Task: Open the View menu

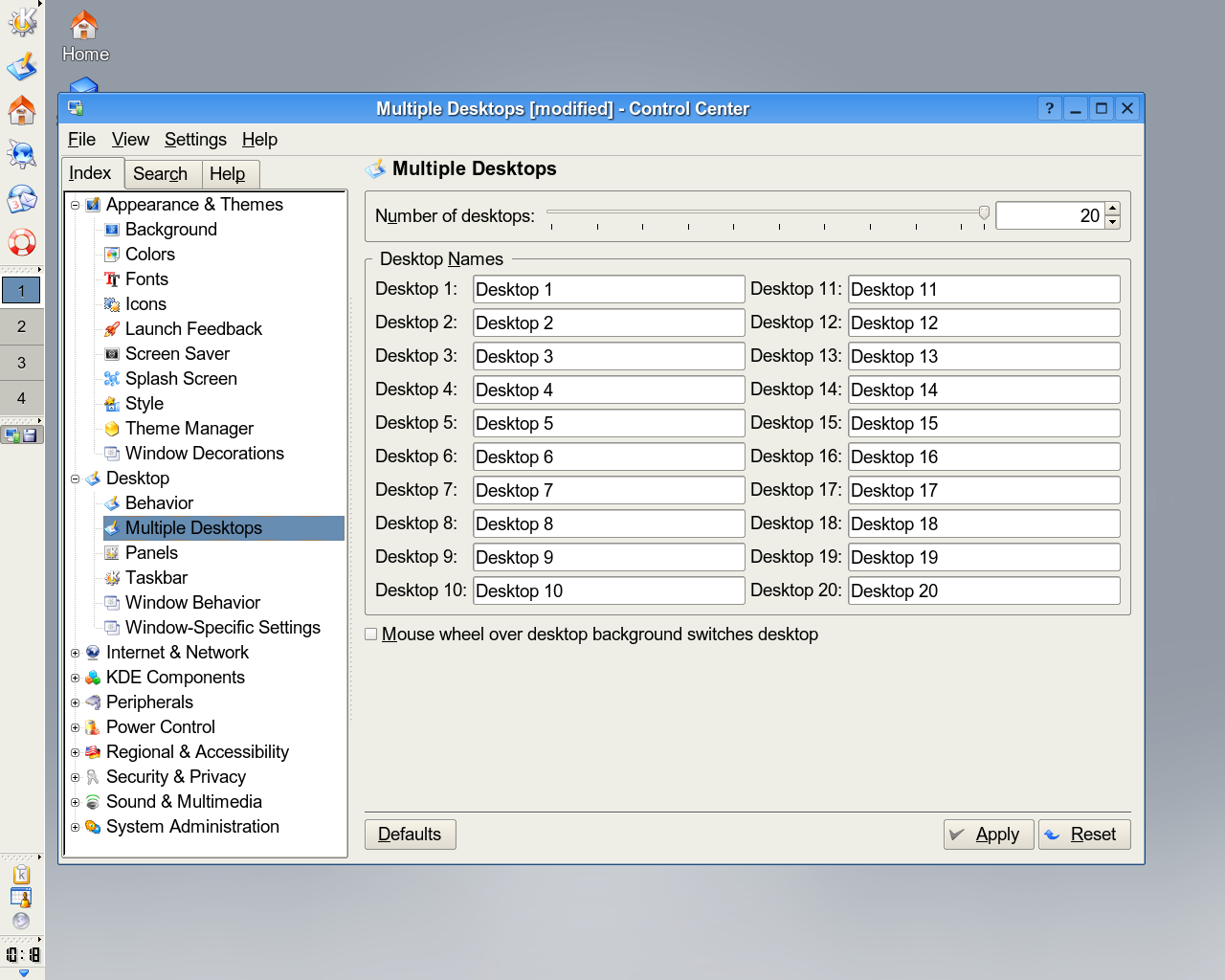Action: (130, 140)
